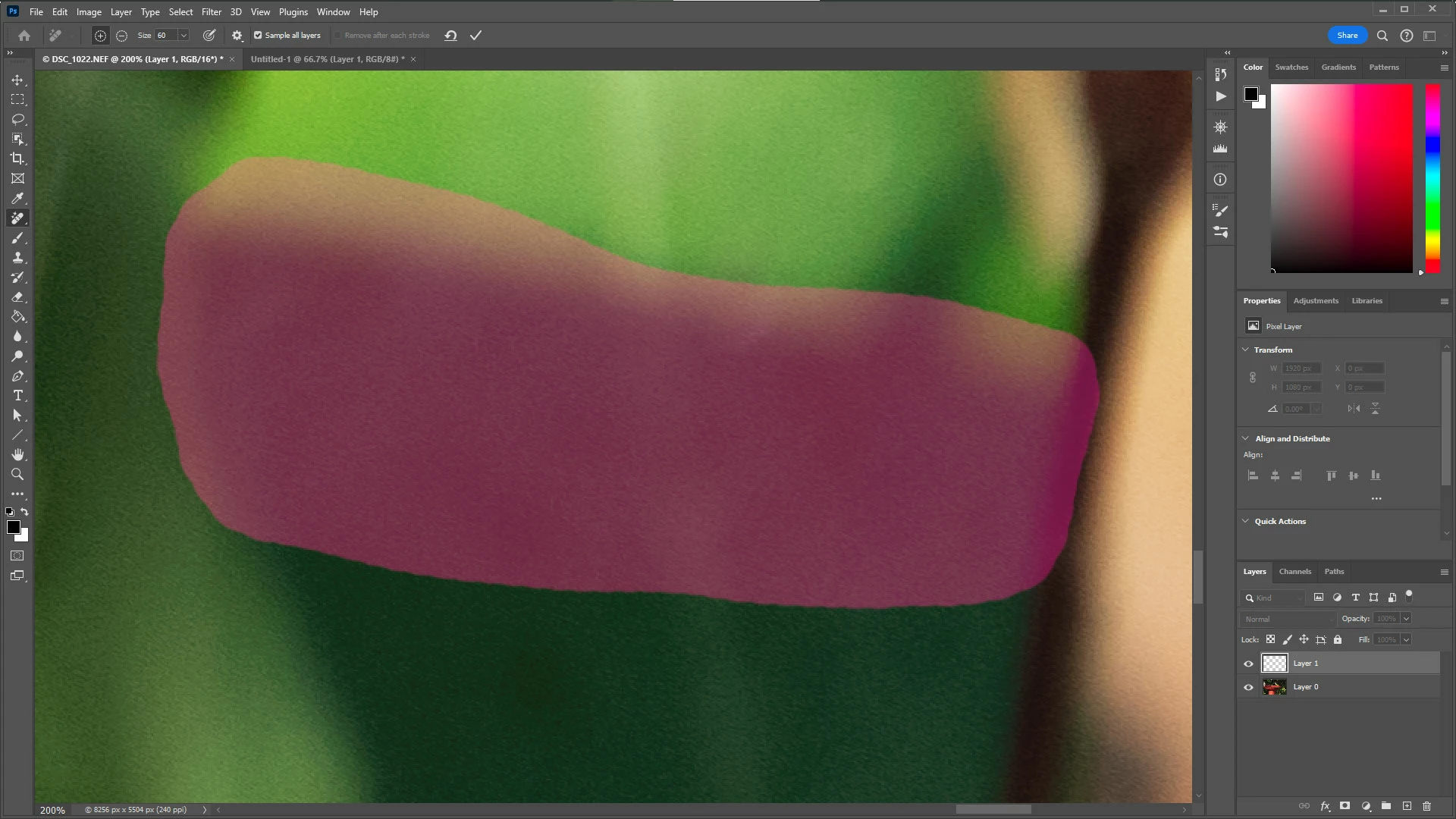1456x819 pixels.
Task: Open the Filter menu
Action: point(211,12)
